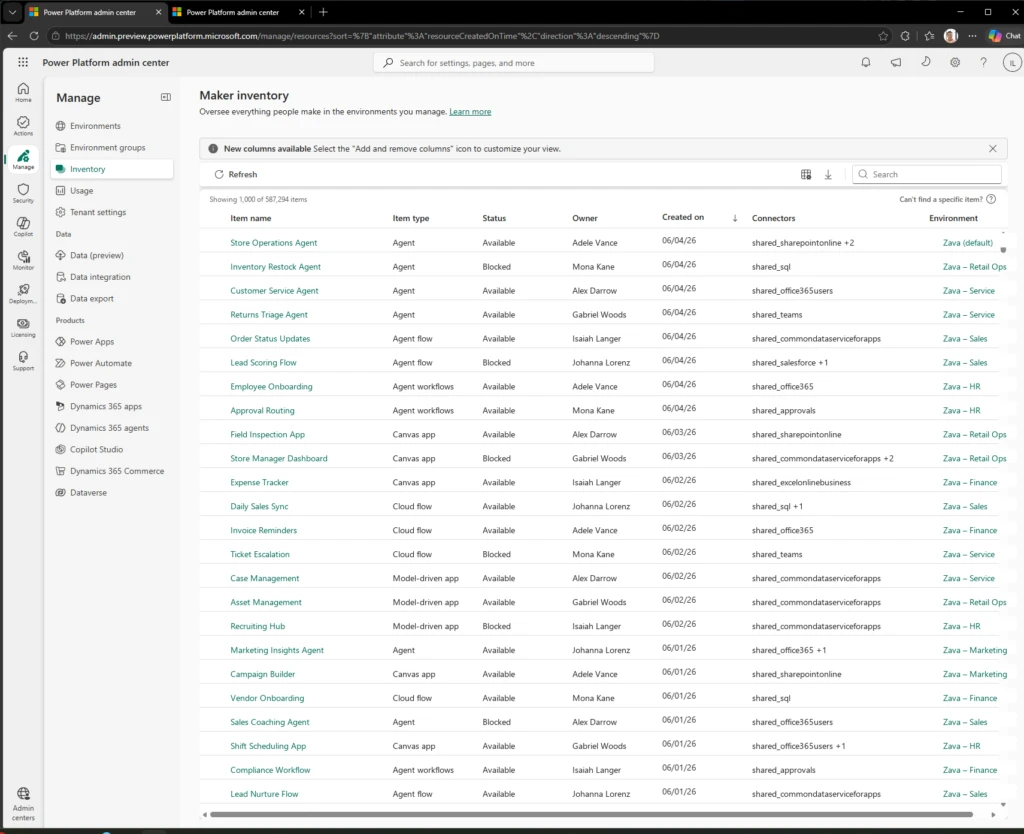Image resolution: width=1024 pixels, height=834 pixels.
Task: Open the app launcher waffle icon
Action: click(x=23, y=62)
